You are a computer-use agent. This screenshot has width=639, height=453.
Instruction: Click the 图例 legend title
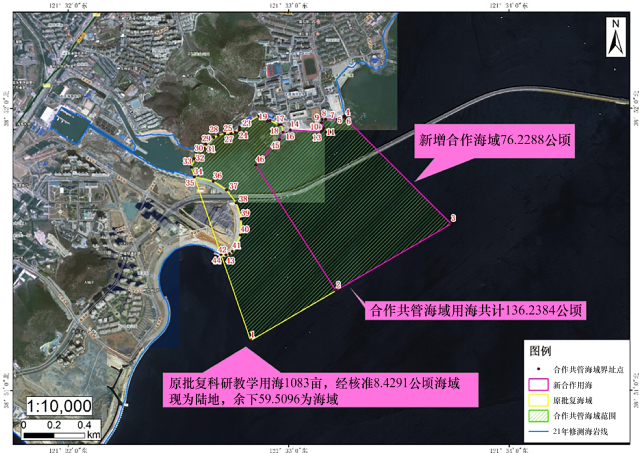pos(540,351)
